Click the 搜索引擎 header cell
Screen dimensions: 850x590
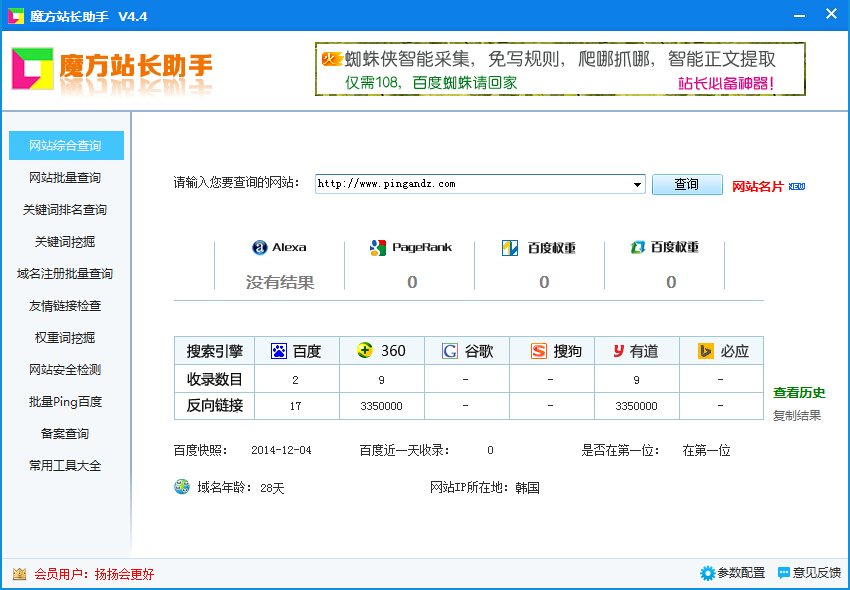click(x=215, y=351)
